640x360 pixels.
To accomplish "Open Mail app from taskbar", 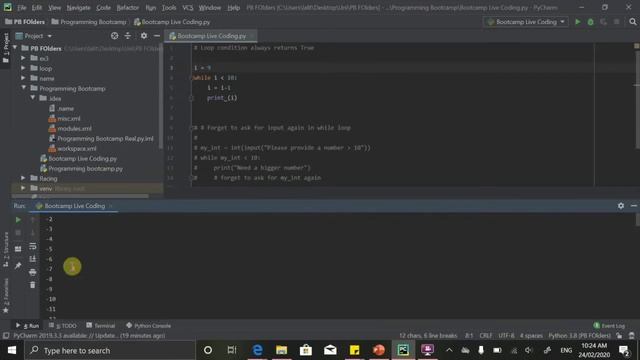I will [330, 350].
